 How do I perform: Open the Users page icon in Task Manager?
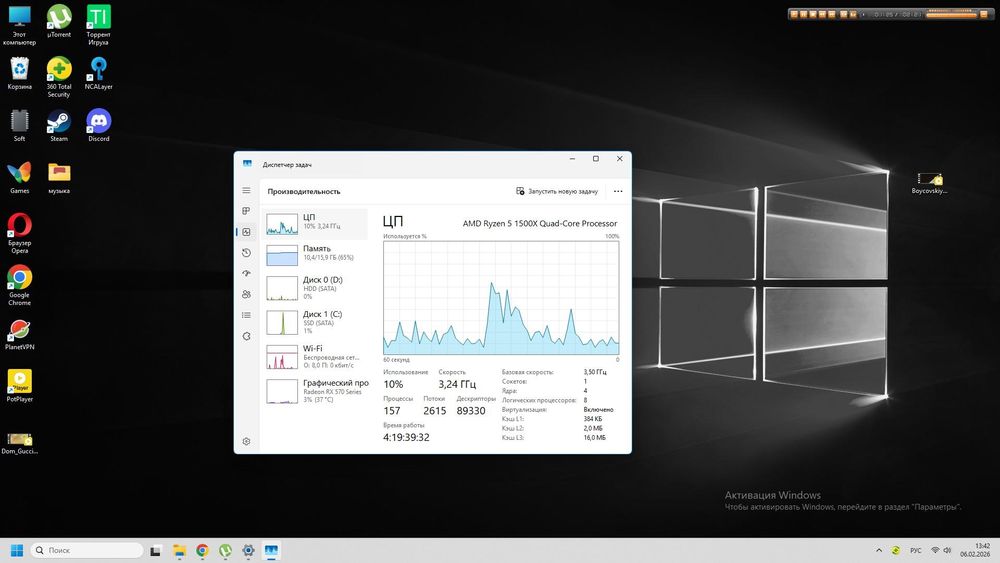(x=246, y=295)
